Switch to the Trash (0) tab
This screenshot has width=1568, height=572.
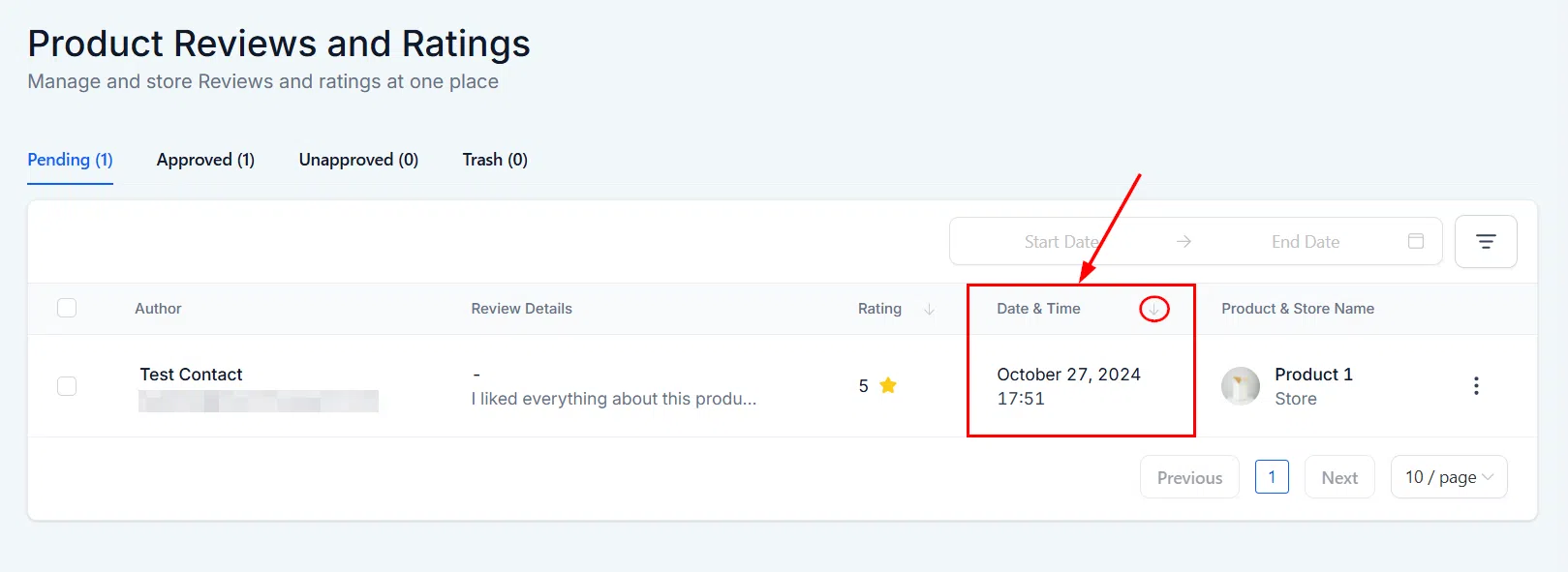pyautogui.click(x=495, y=160)
